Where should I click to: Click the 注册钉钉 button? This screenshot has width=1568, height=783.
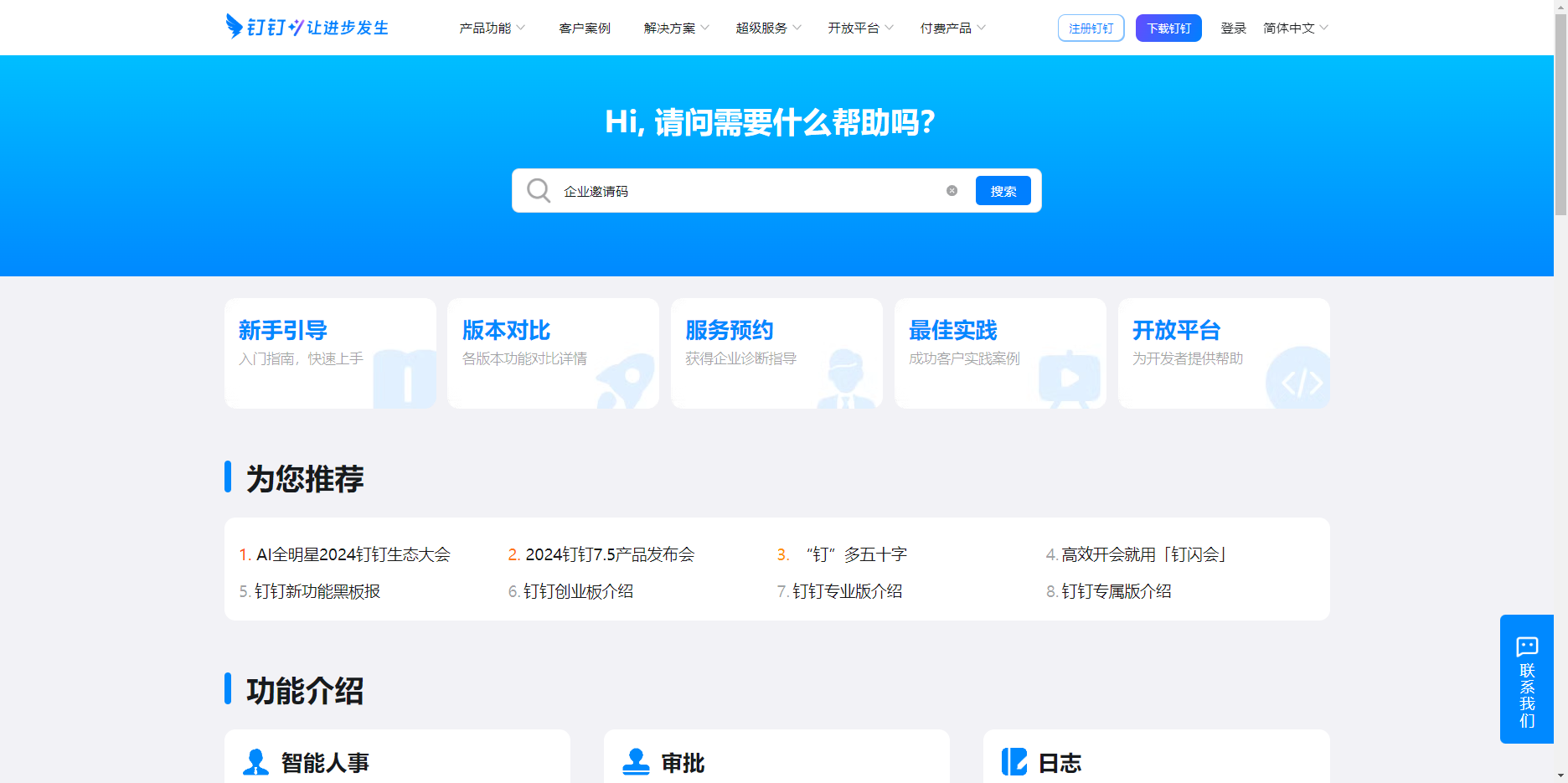pyautogui.click(x=1091, y=28)
